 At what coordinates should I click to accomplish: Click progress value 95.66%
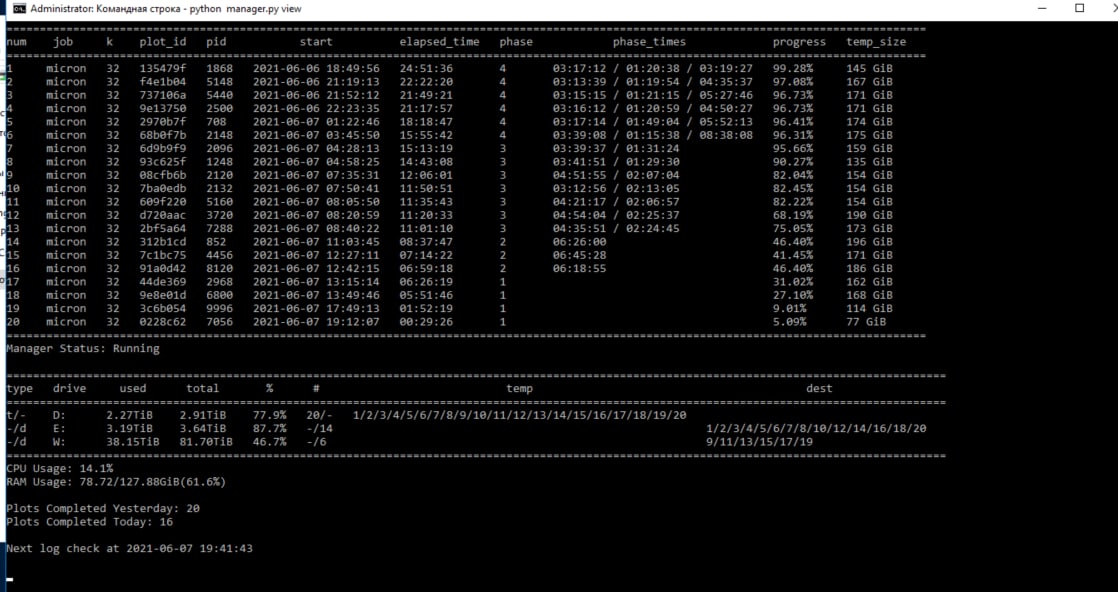tap(793, 148)
